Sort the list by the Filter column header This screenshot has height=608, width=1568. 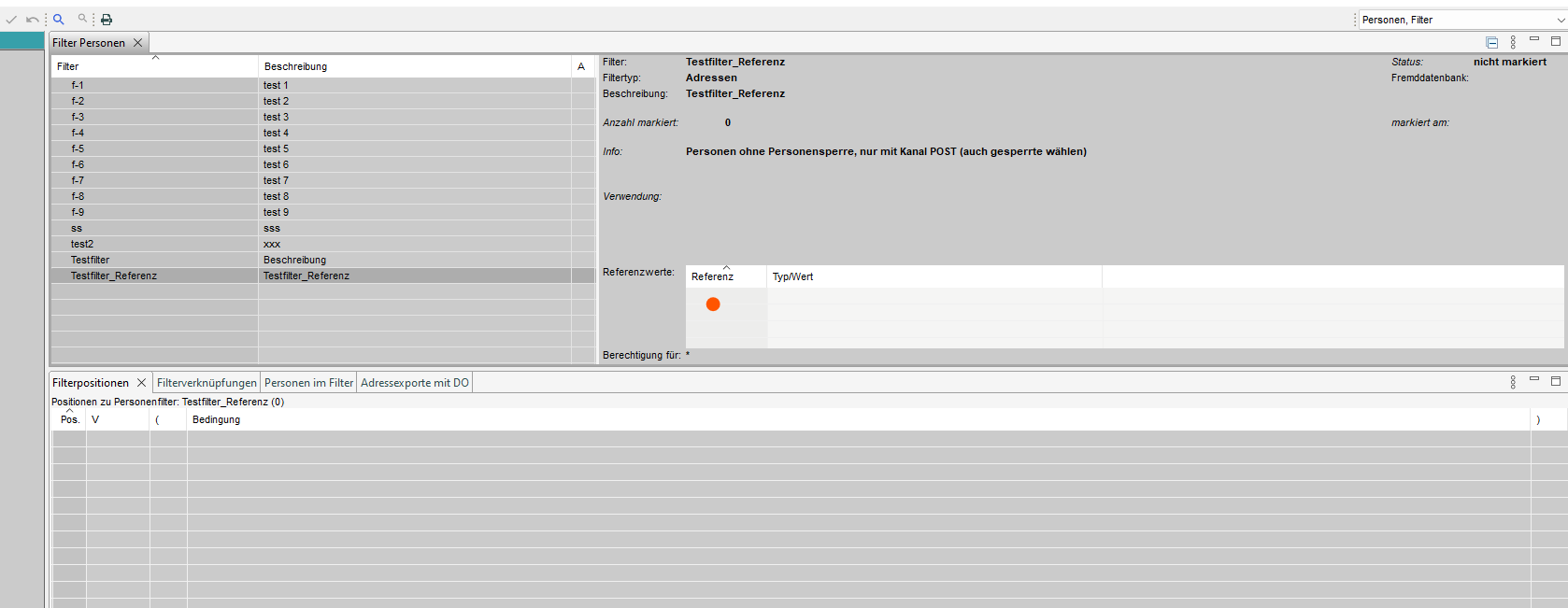click(x=68, y=66)
